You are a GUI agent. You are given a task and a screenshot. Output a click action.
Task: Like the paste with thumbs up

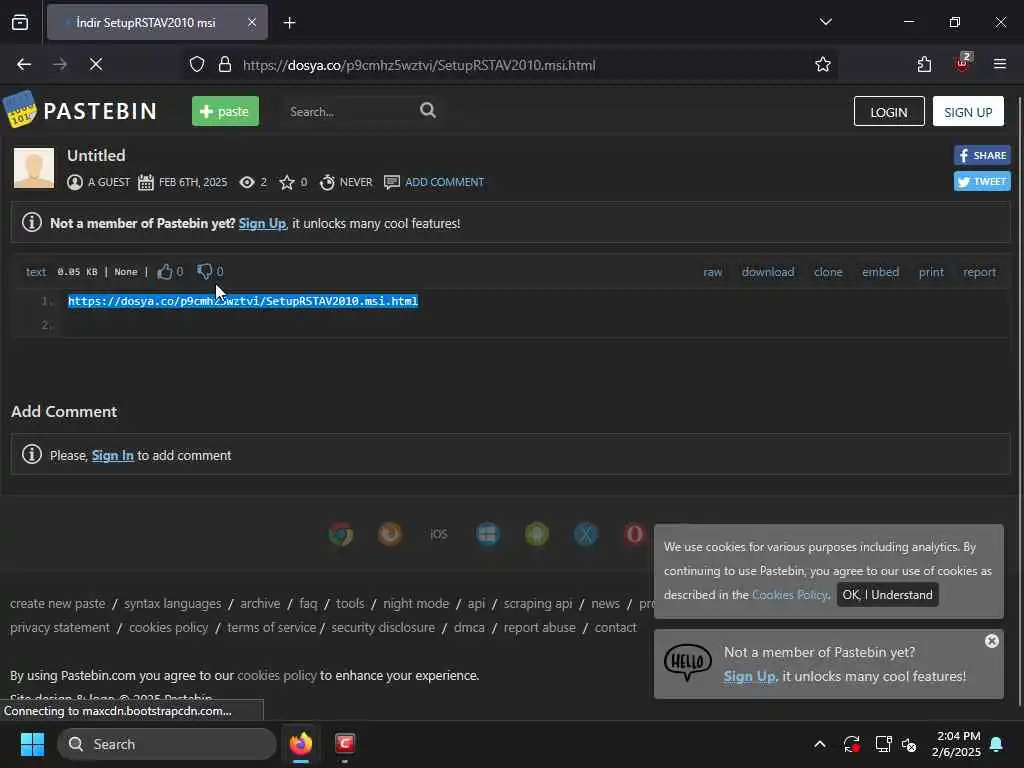165,272
